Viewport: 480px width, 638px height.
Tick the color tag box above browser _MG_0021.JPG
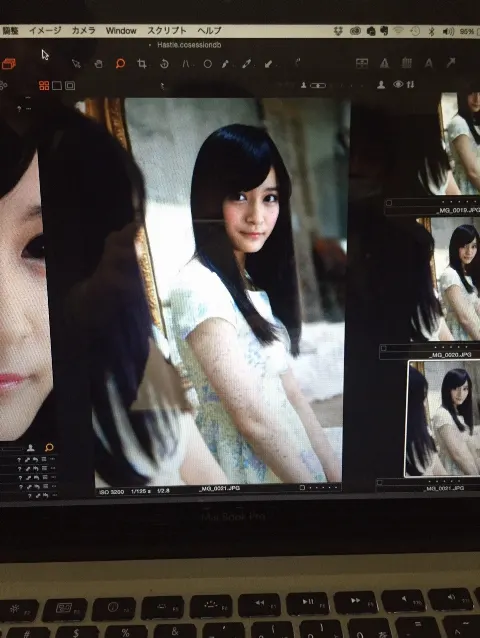[379, 483]
